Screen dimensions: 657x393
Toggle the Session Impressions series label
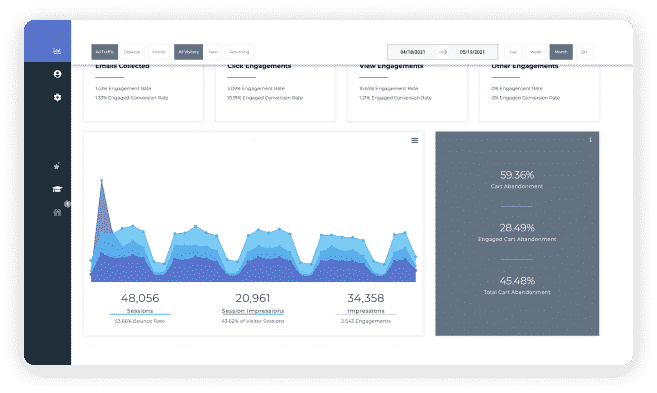[253, 311]
